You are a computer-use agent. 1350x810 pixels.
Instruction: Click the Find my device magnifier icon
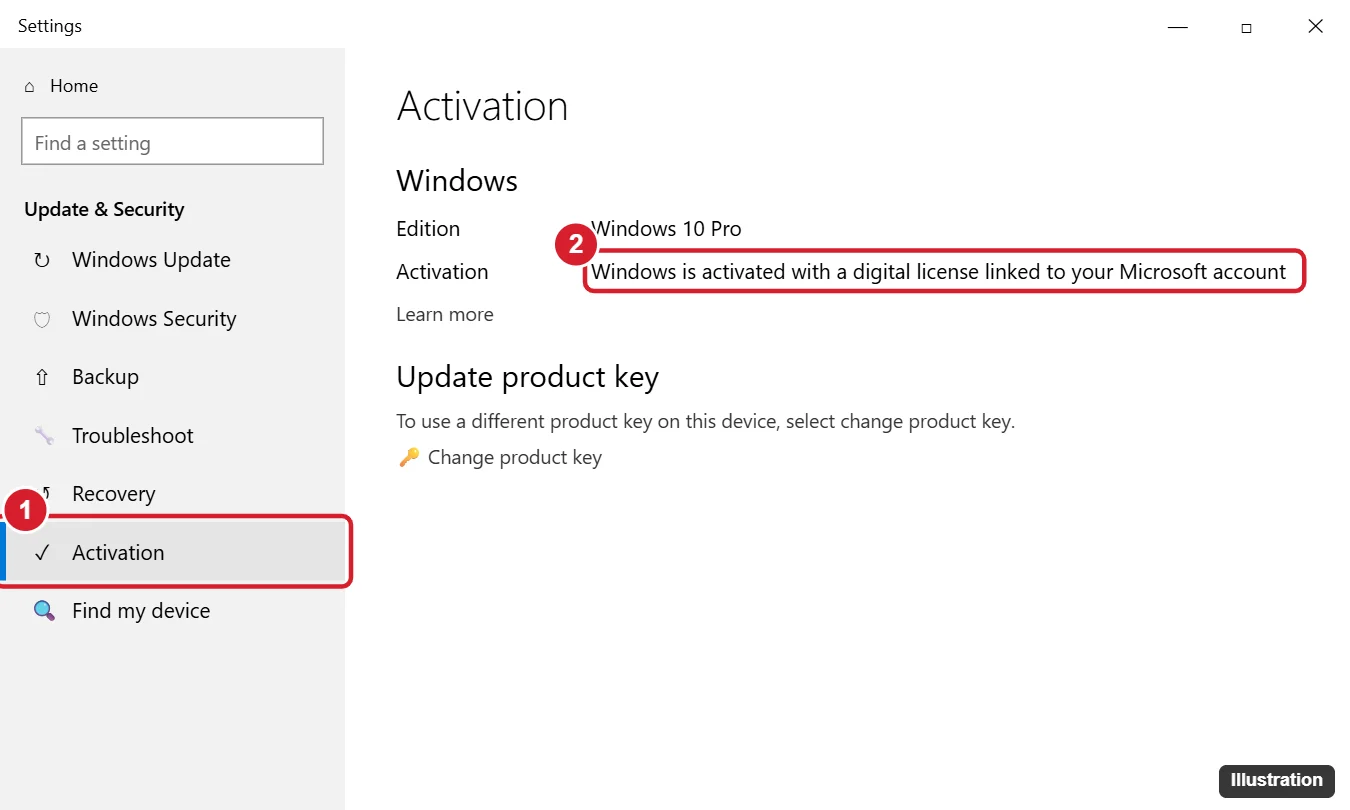click(x=44, y=611)
